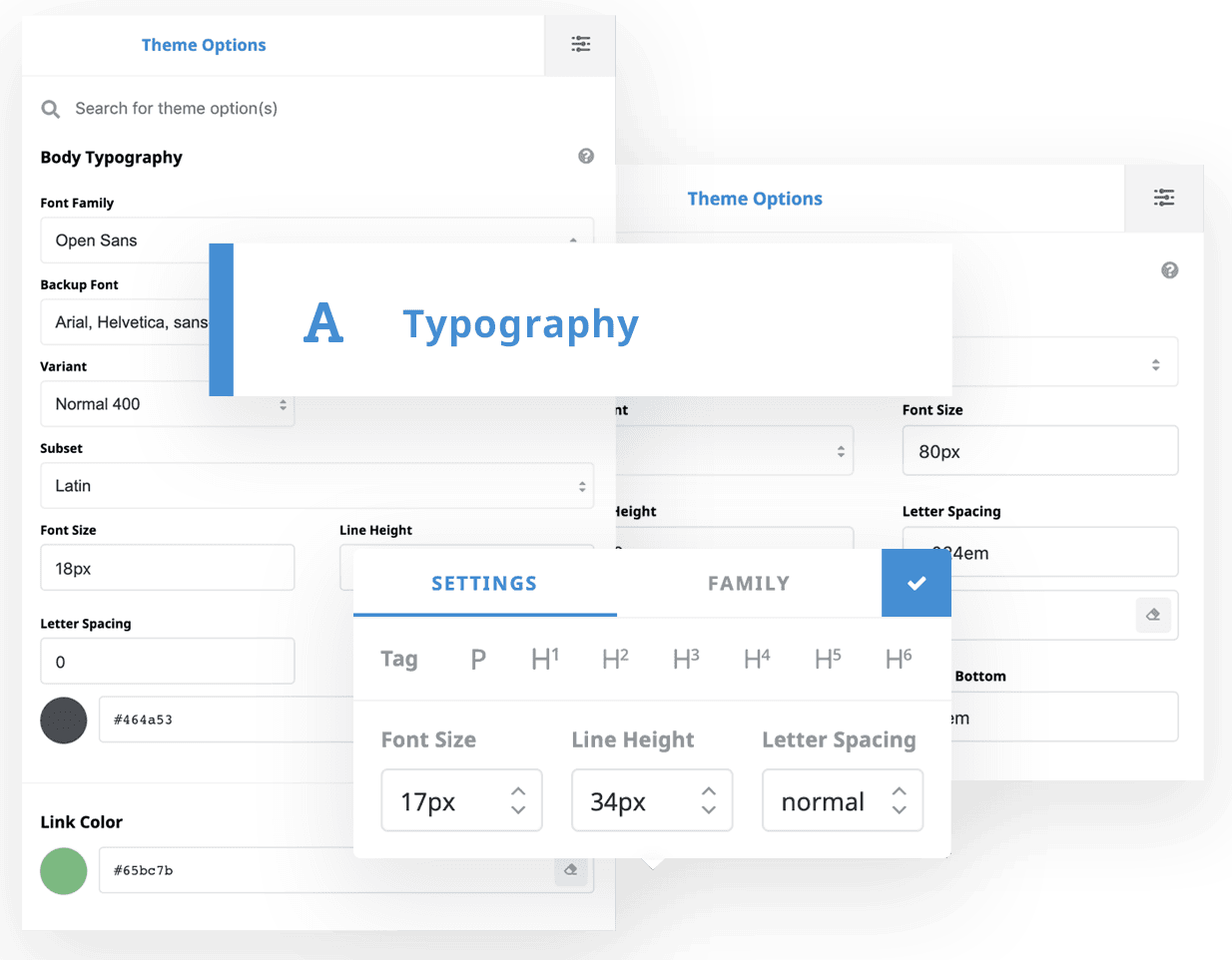Open the left Theme Options tab

tap(204, 45)
